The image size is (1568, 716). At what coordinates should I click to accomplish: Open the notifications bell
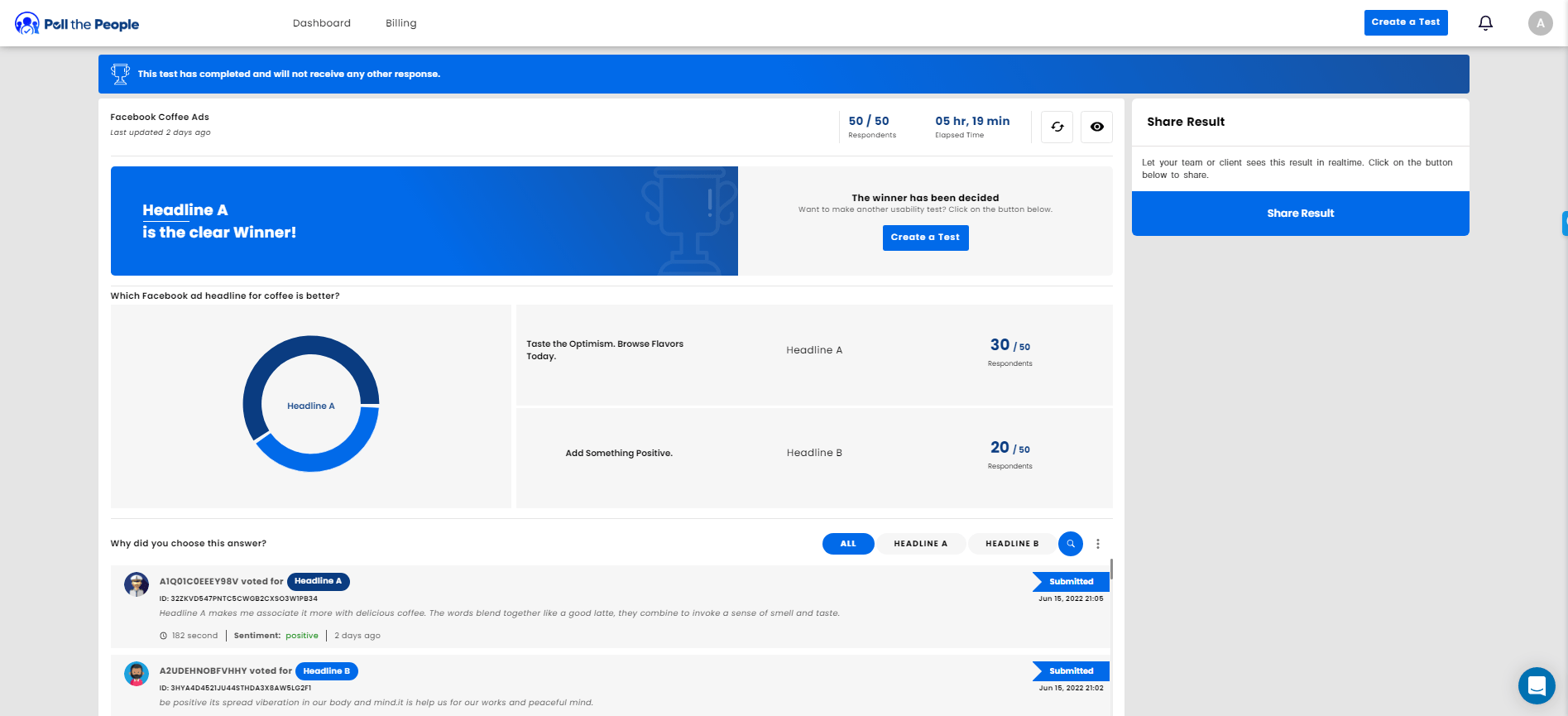click(1485, 23)
